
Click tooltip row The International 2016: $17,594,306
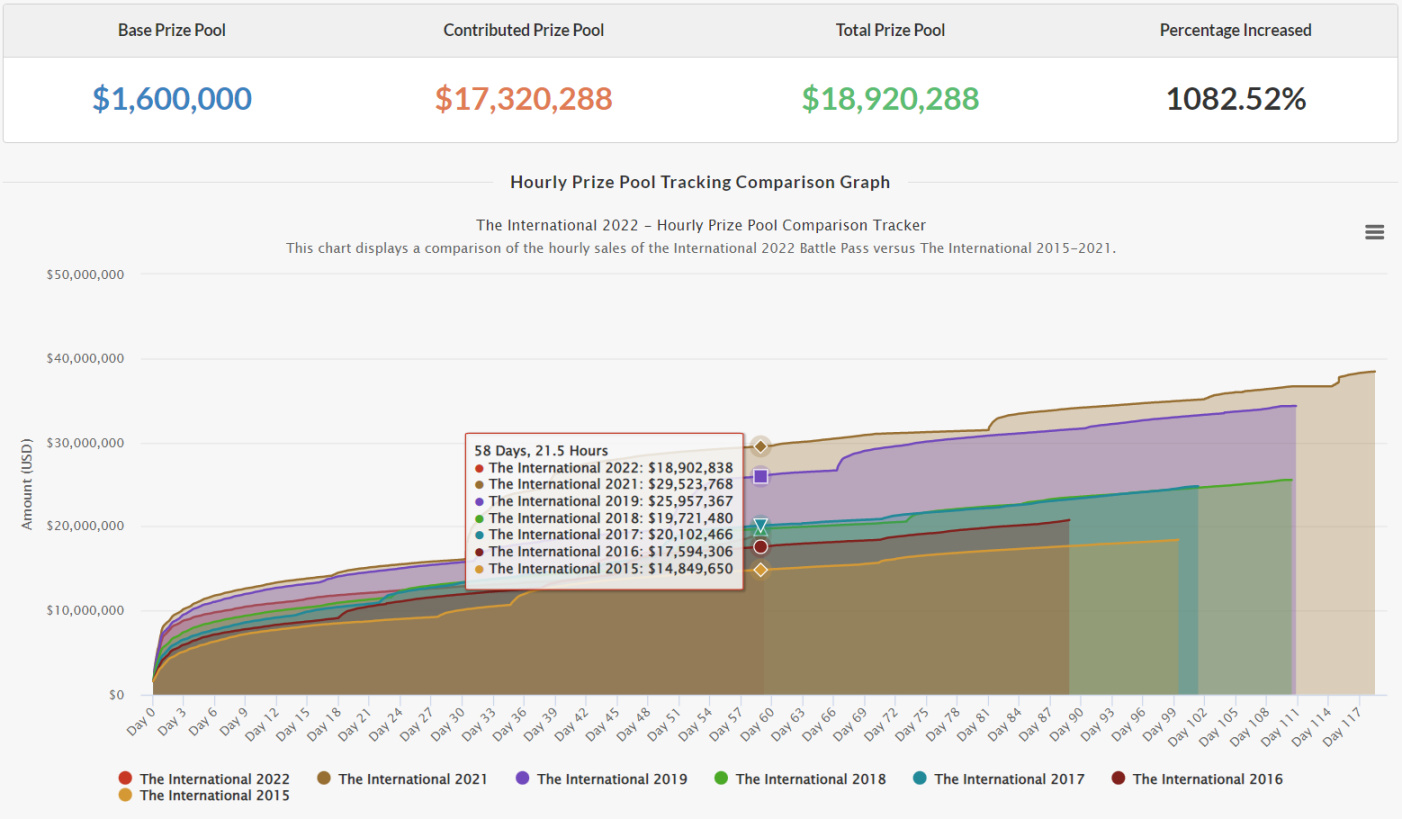604,552
